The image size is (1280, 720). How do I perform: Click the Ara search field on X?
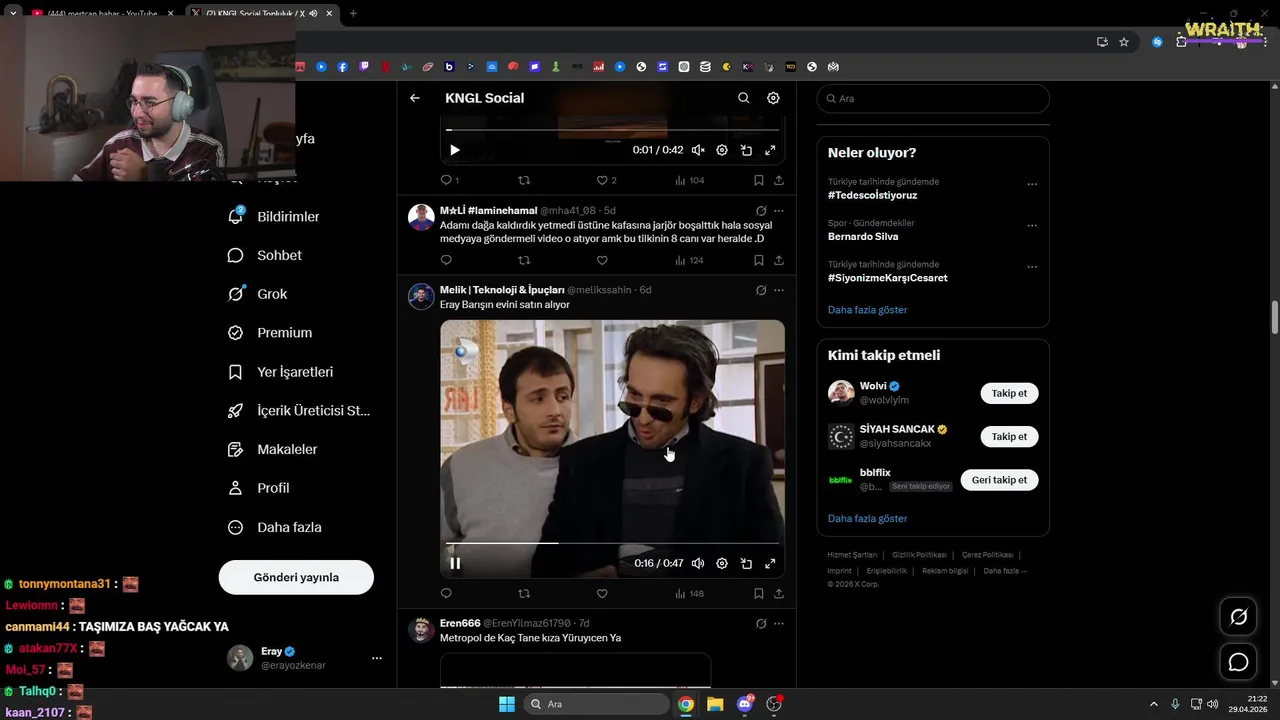tap(933, 99)
